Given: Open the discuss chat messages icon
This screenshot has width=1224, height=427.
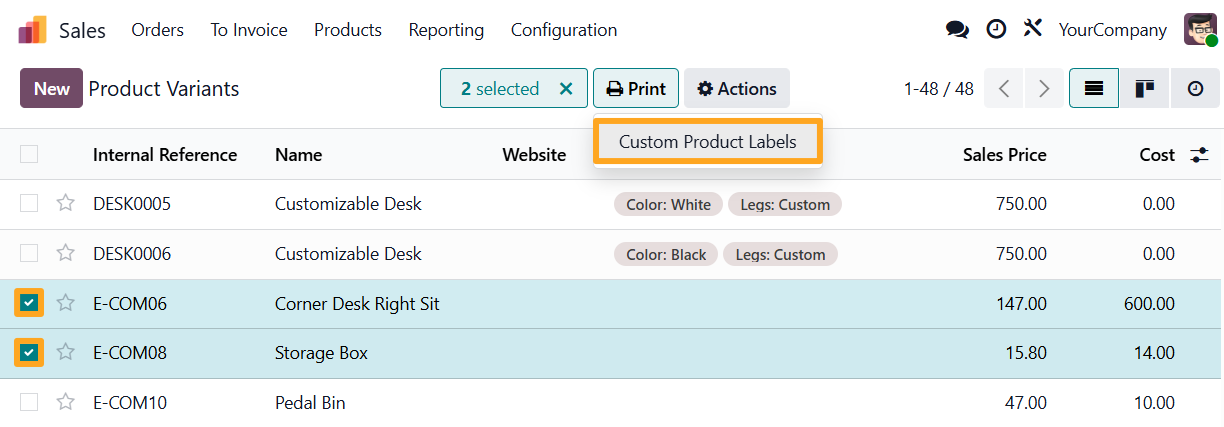Looking at the screenshot, I should [957, 30].
